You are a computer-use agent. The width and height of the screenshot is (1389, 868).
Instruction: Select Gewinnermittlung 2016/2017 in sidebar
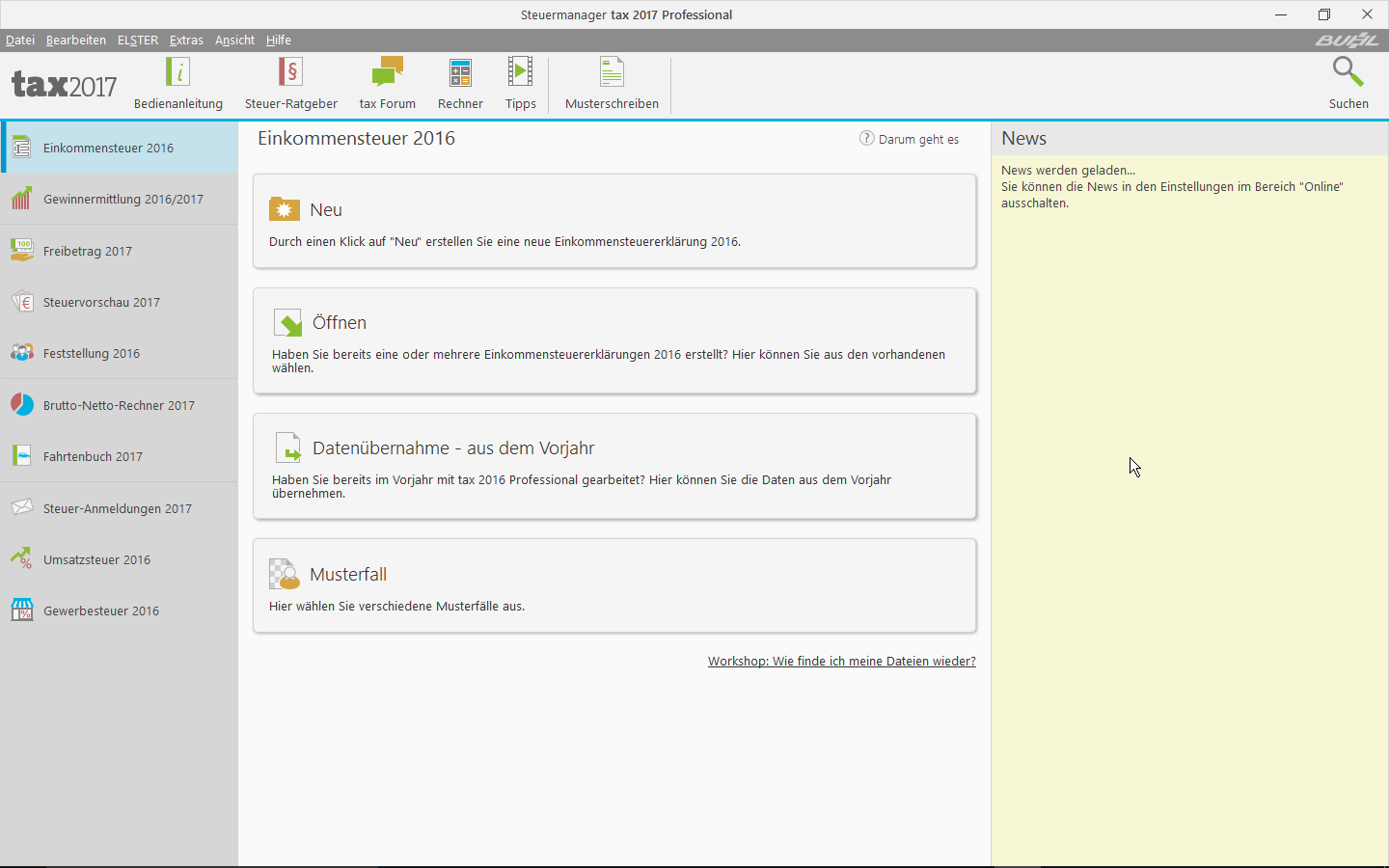coord(123,200)
